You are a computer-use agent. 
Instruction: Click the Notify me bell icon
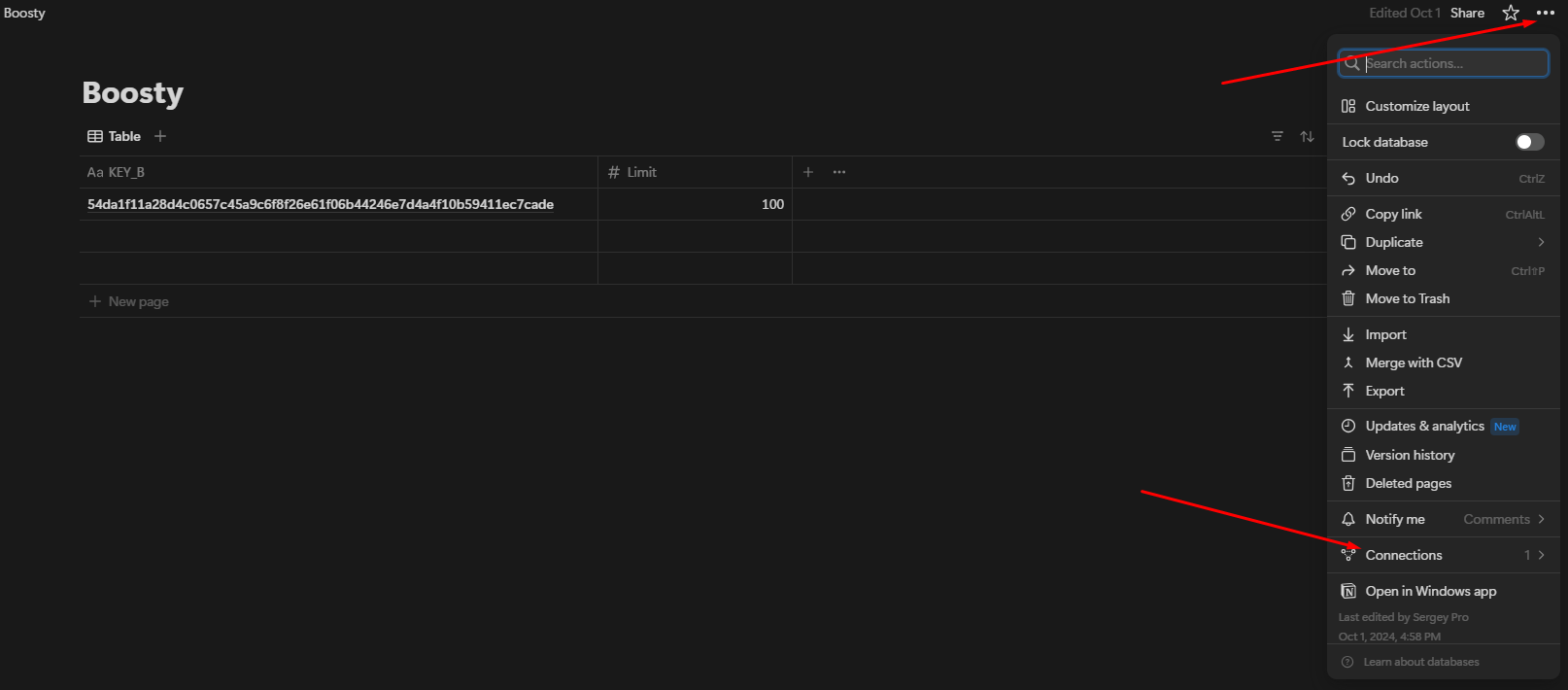click(x=1348, y=519)
